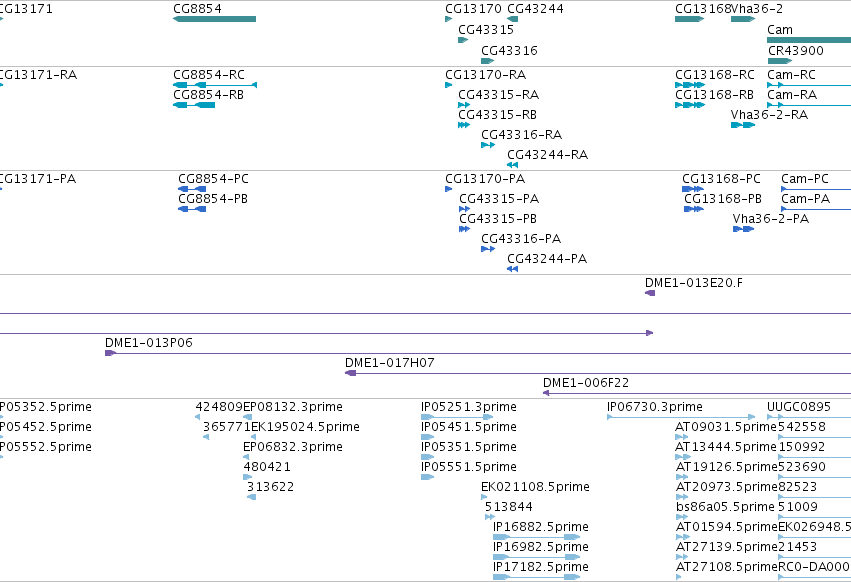Click the CG43244 gene label
The image size is (851, 582).
pyautogui.click(x=535, y=9)
